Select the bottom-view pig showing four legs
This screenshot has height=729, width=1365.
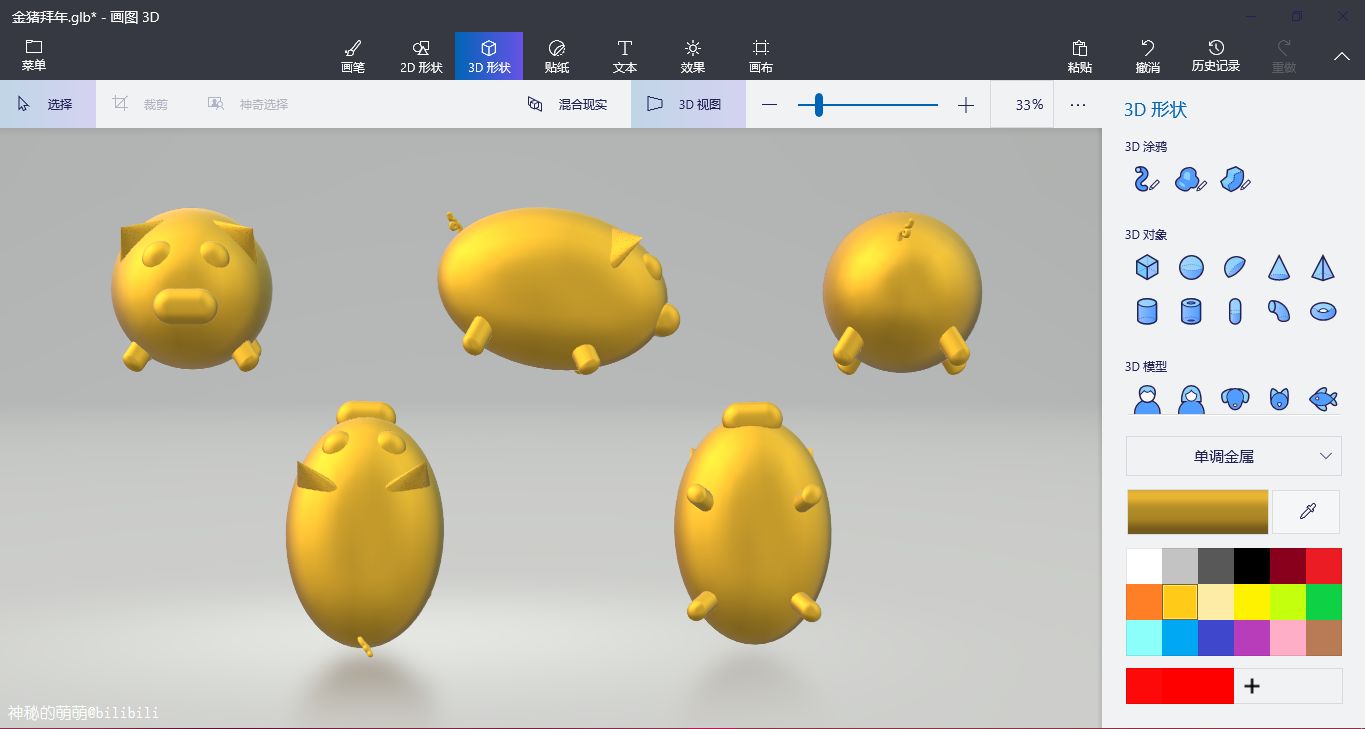click(x=752, y=522)
